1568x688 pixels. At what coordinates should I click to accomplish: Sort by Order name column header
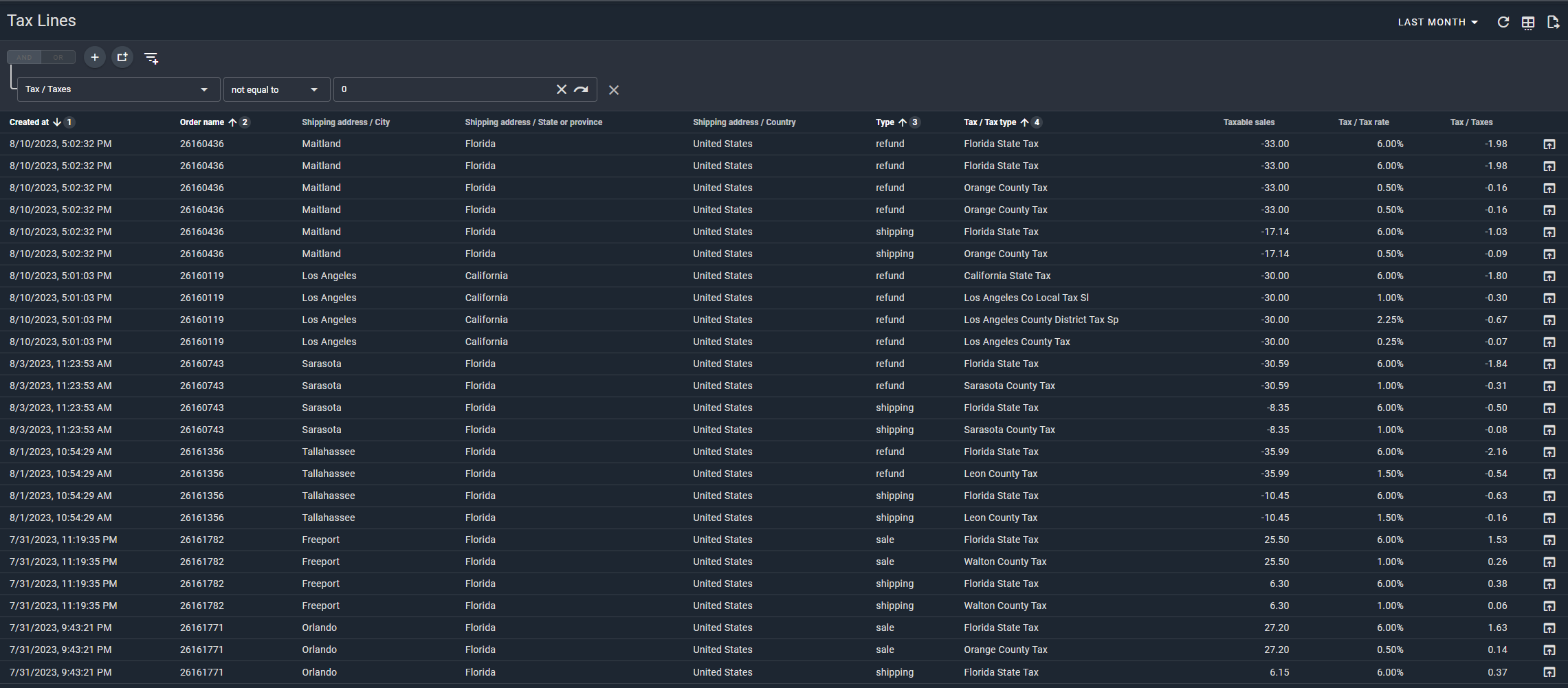tap(202, 122)
